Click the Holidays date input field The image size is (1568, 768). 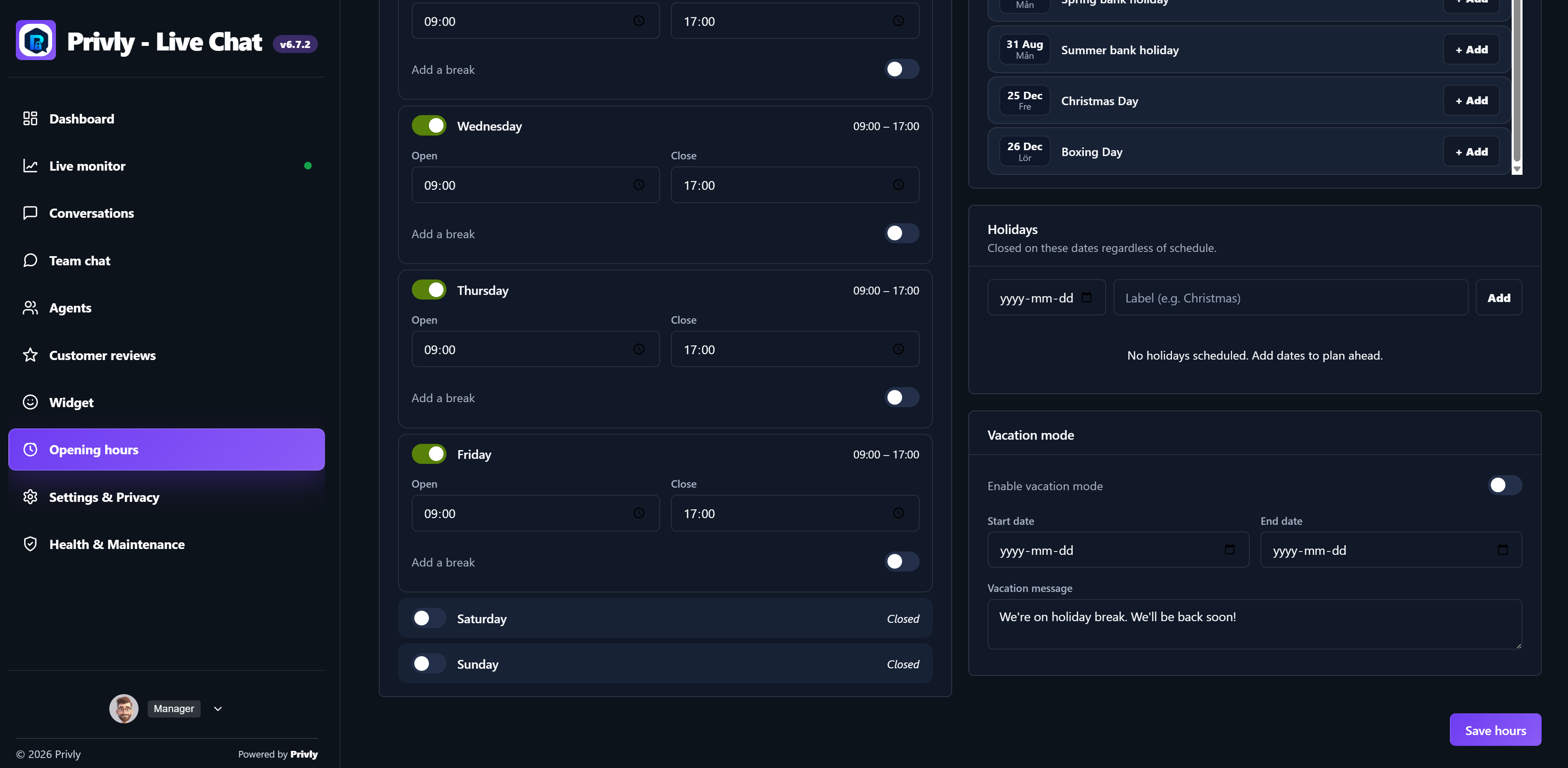tap(1046, 297)
